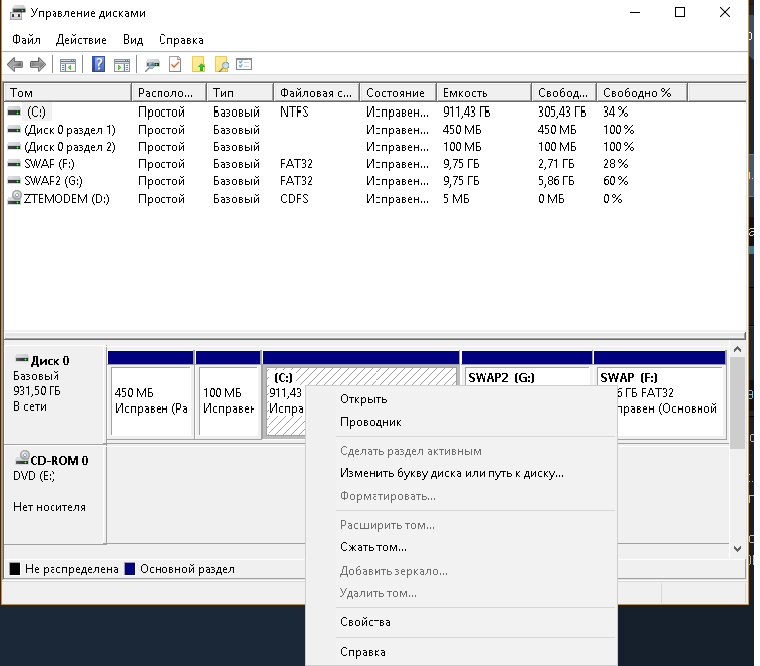Select Изменить букву диска или путь к диску
Viewport: 760px width, 666px height.
click(x=461, y=473)
